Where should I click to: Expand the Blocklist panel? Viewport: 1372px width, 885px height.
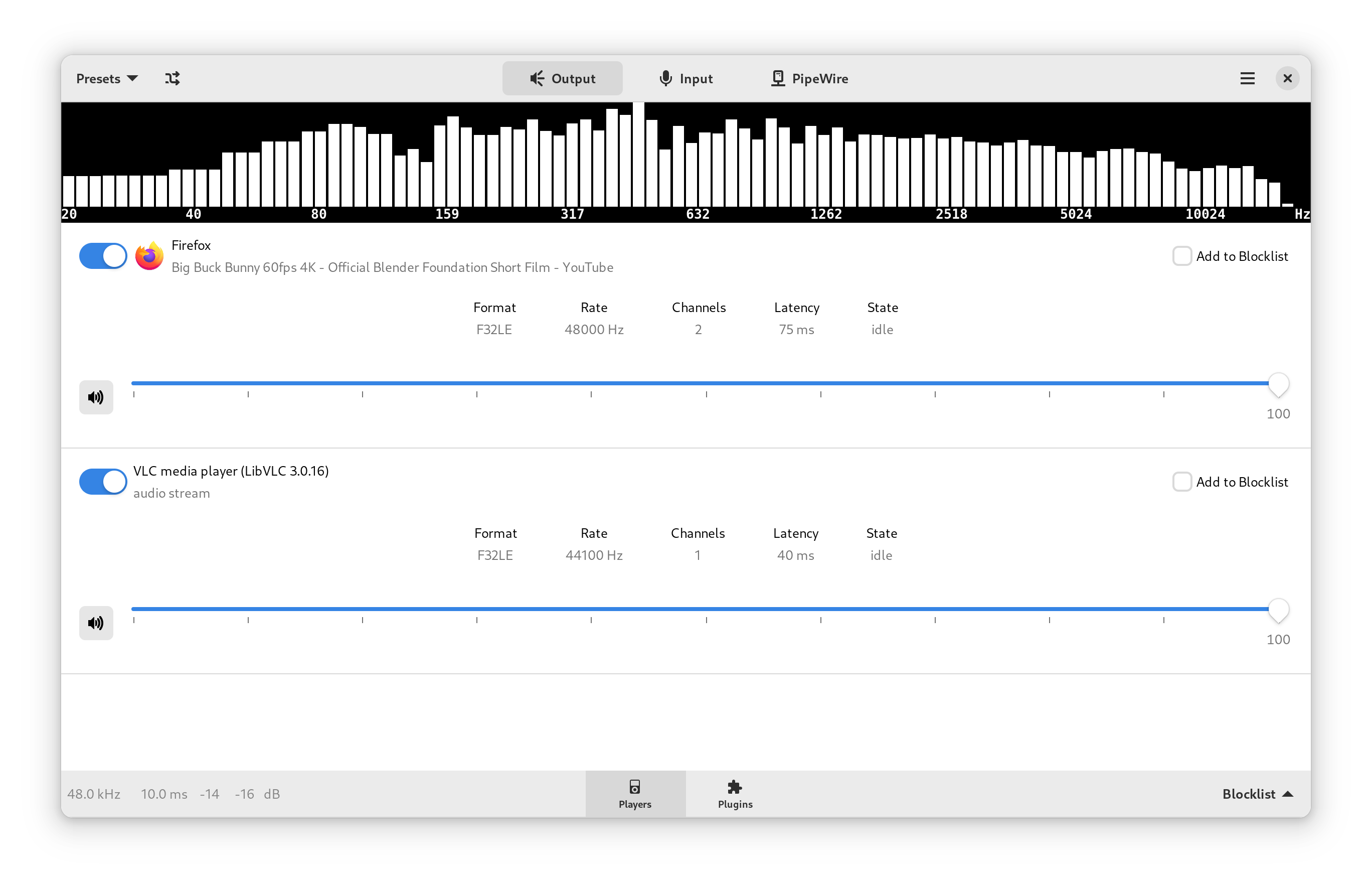pyautogui.click(x=1254, y=794)
